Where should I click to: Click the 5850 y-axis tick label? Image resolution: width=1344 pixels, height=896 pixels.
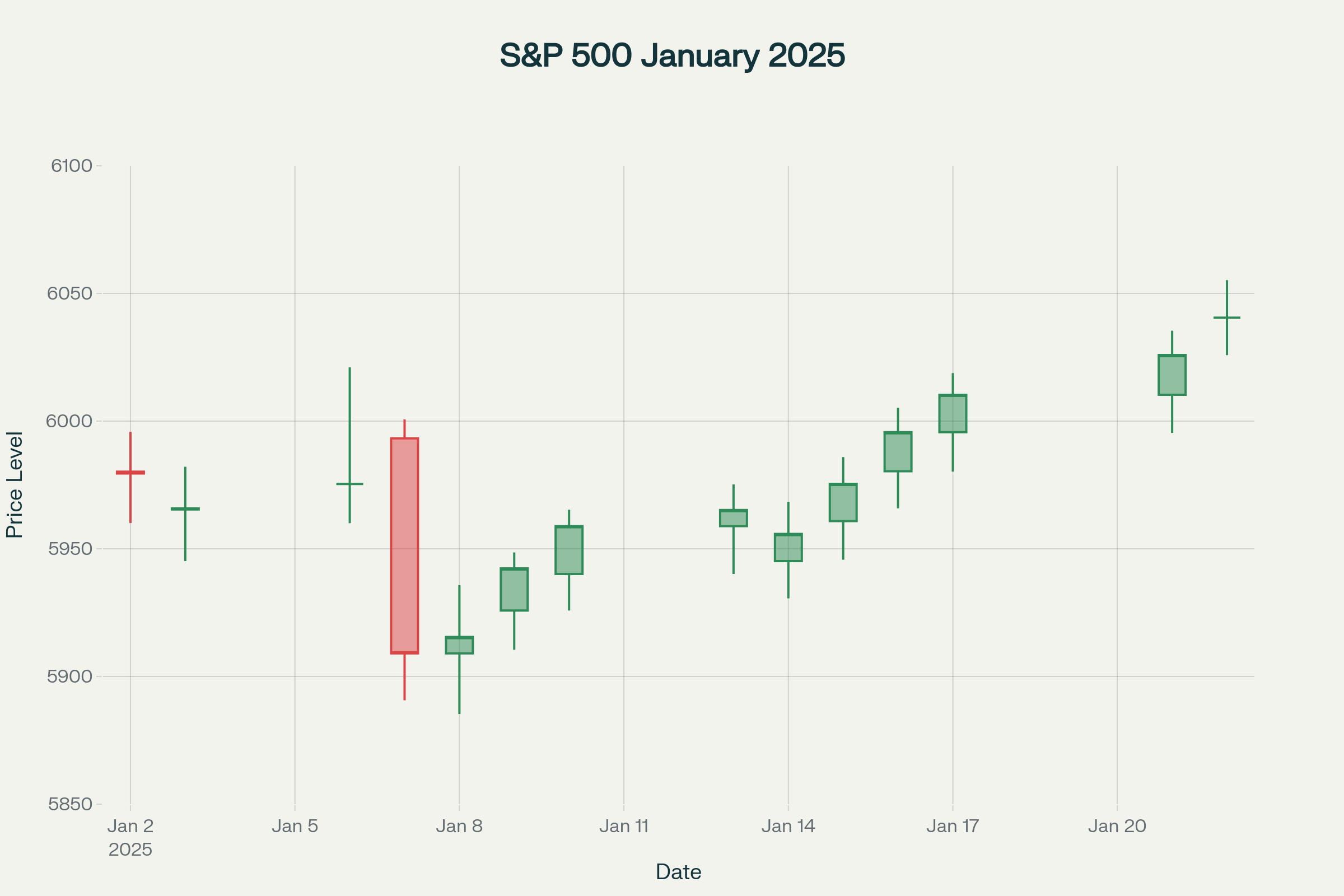point(71,804)
